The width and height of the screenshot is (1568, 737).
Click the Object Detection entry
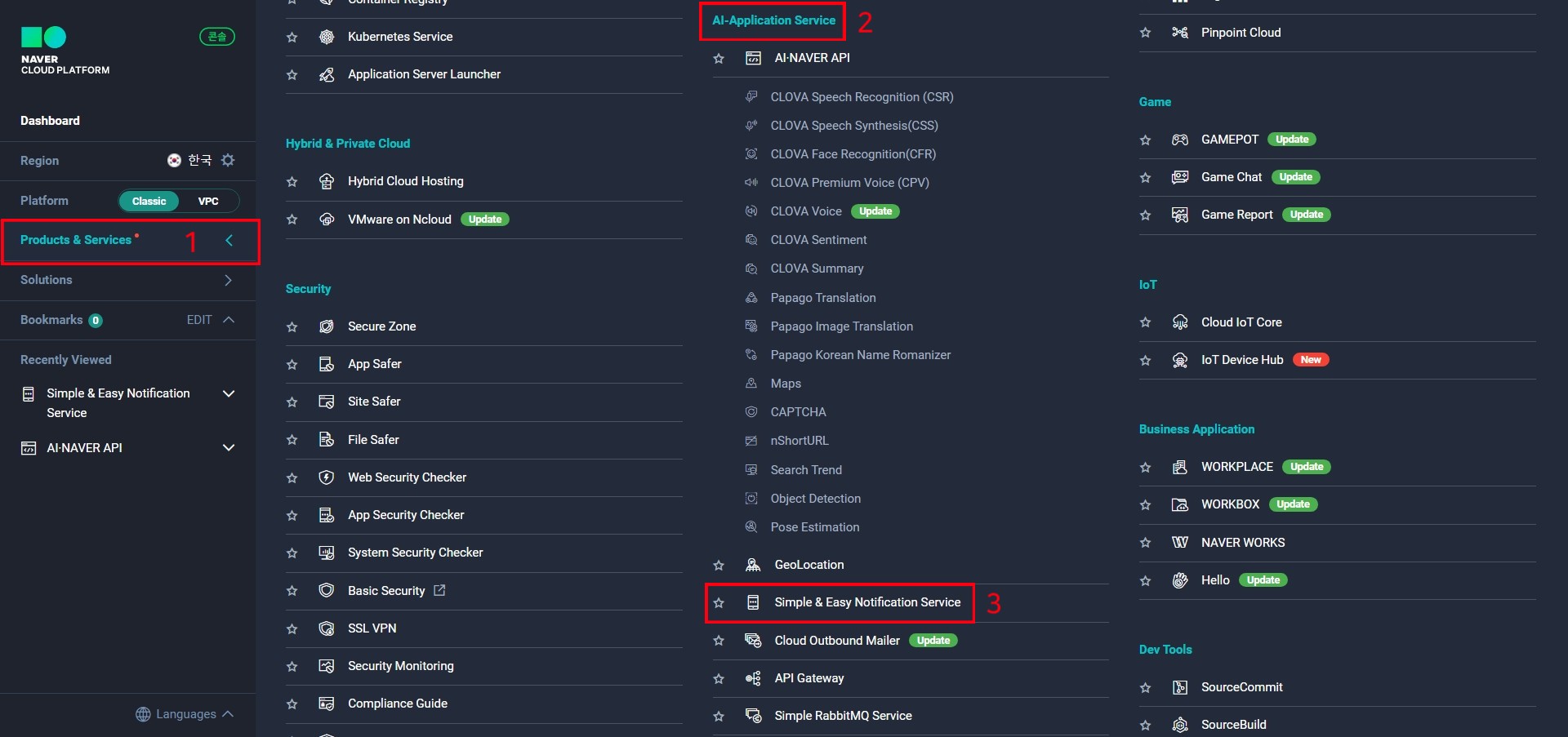pyautogui.click(x=815, y=499)
